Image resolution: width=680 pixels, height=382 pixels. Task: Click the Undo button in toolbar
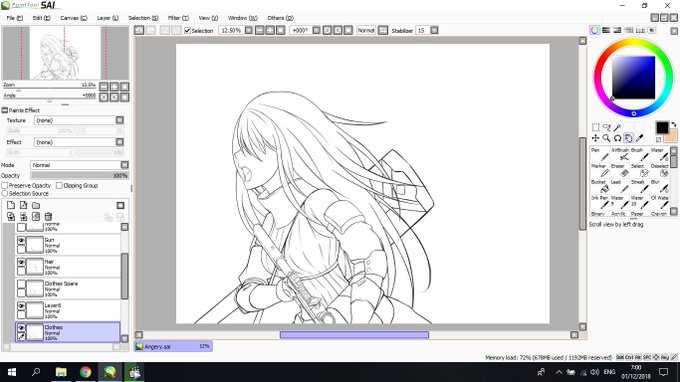pos(139,30)
